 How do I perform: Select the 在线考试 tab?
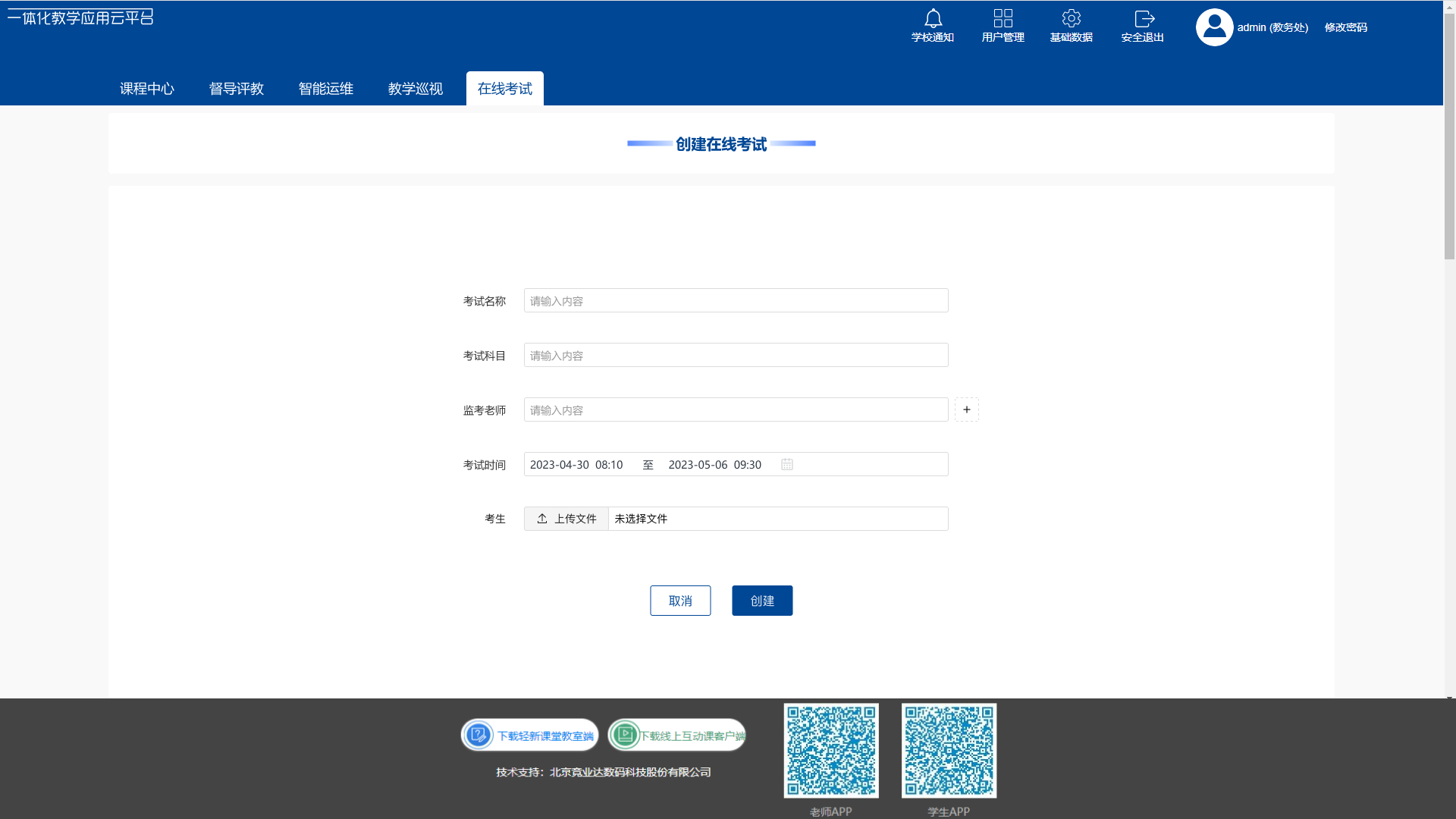tap(505, 89)
